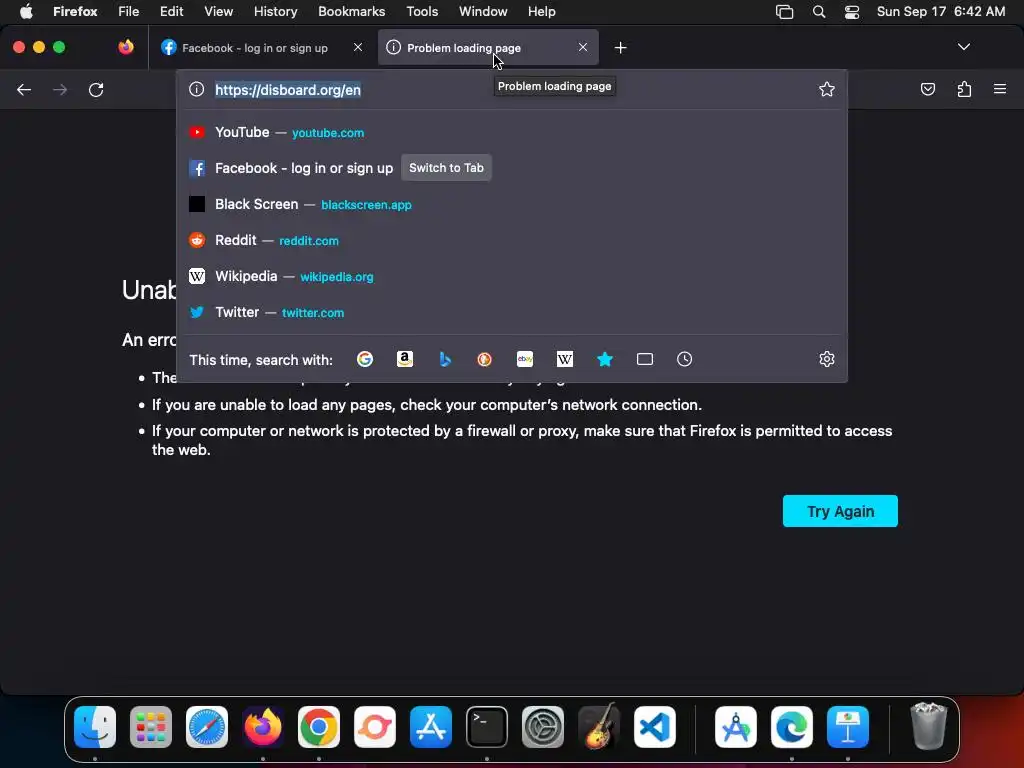This screenshot has width=1024, height=768.
Task: Open the Window menu
Action: [483, 12]
